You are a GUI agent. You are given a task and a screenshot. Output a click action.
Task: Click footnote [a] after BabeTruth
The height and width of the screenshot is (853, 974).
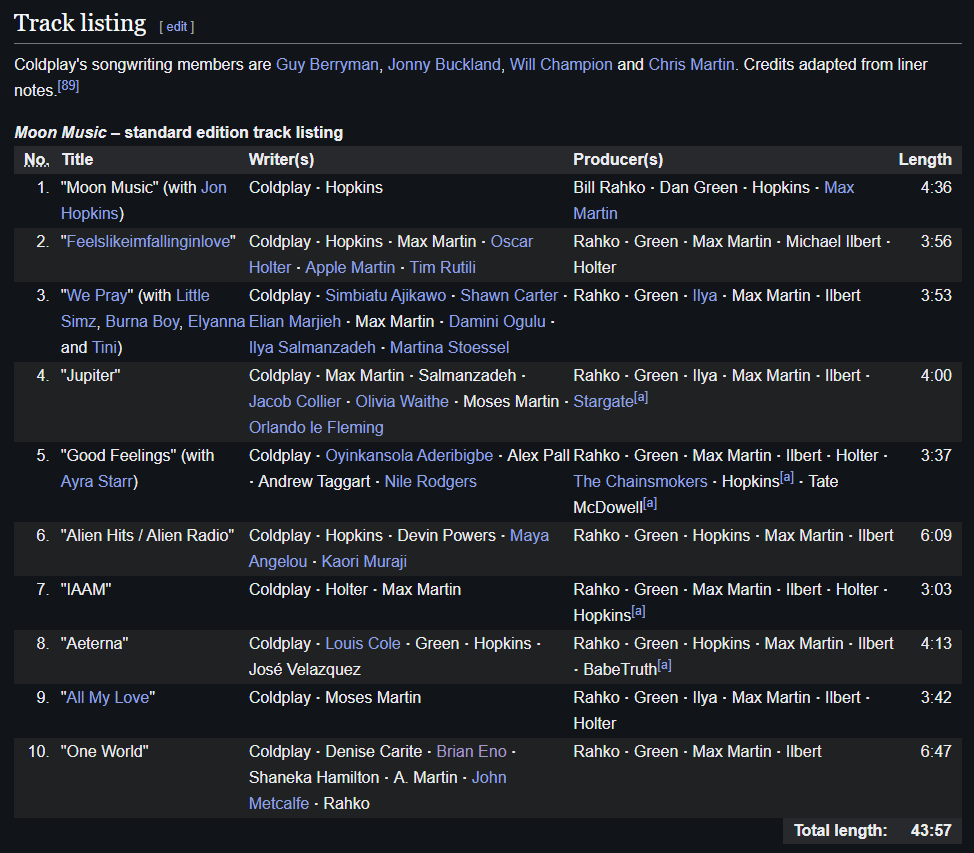click(665, 666)
